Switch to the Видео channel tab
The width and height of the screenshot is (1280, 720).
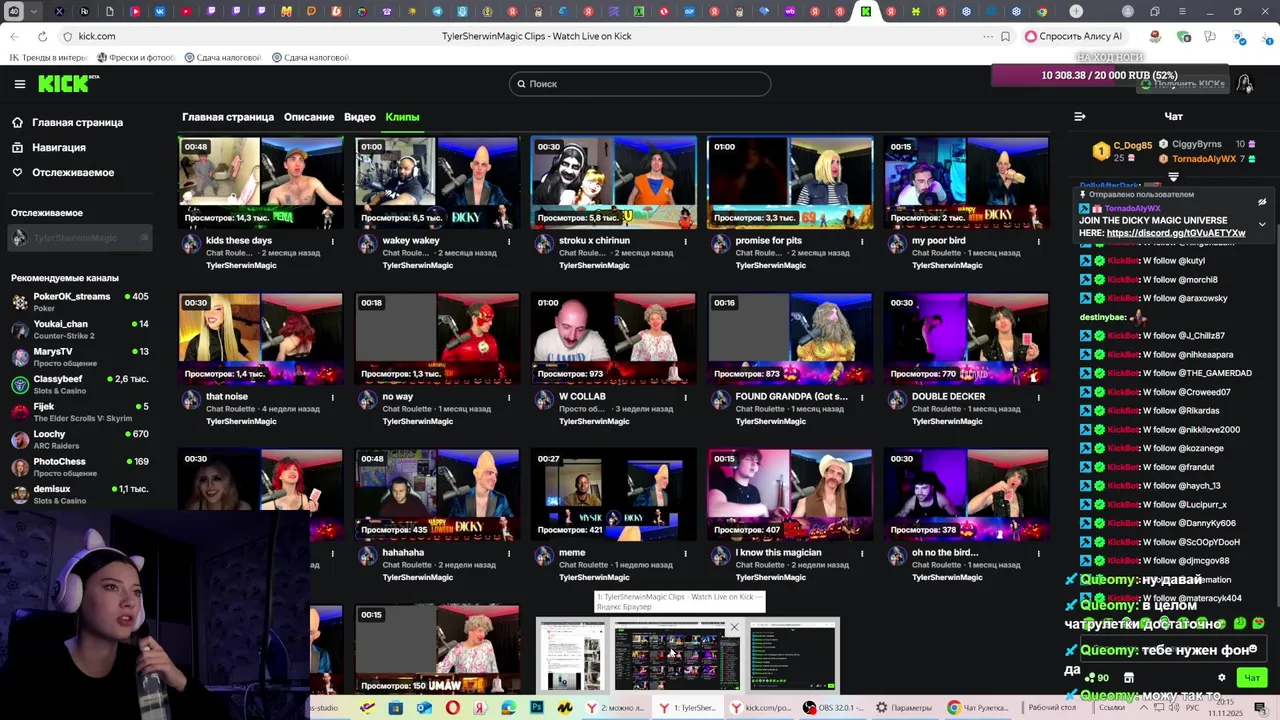pos(360,117)
